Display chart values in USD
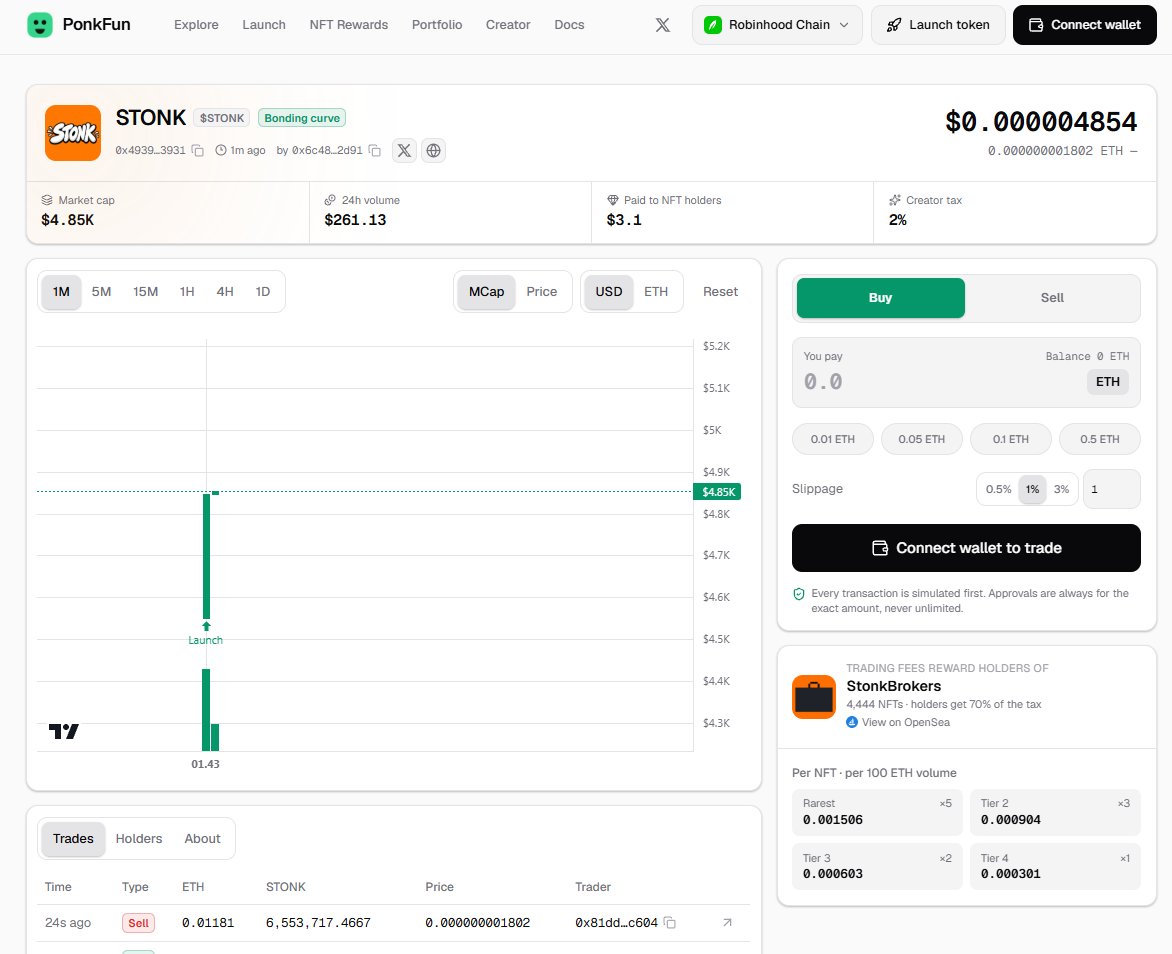 click(609, 292)
